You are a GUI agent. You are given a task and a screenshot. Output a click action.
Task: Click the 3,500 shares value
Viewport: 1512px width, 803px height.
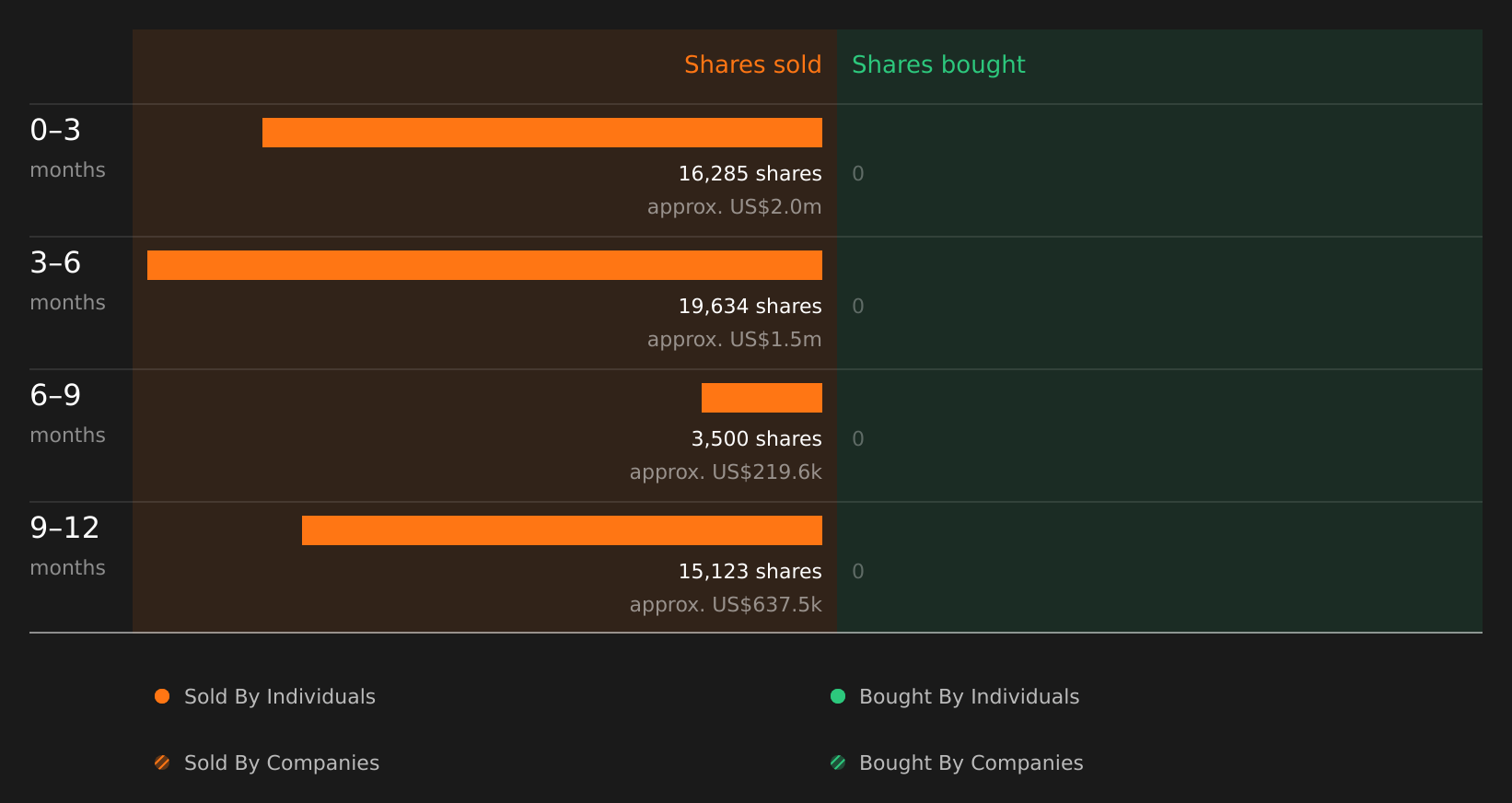(x=756, y=439)
